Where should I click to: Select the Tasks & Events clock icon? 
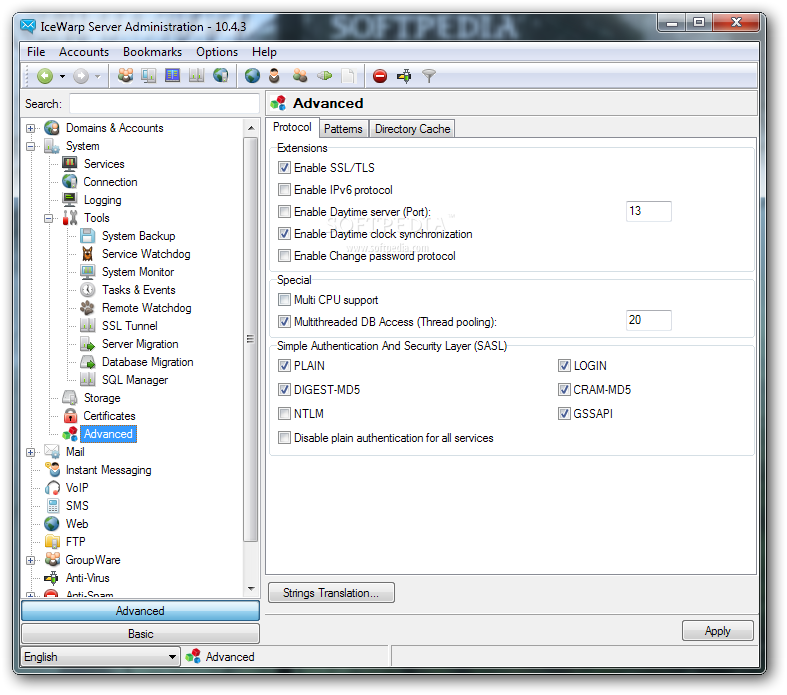(x=88, y=290)
